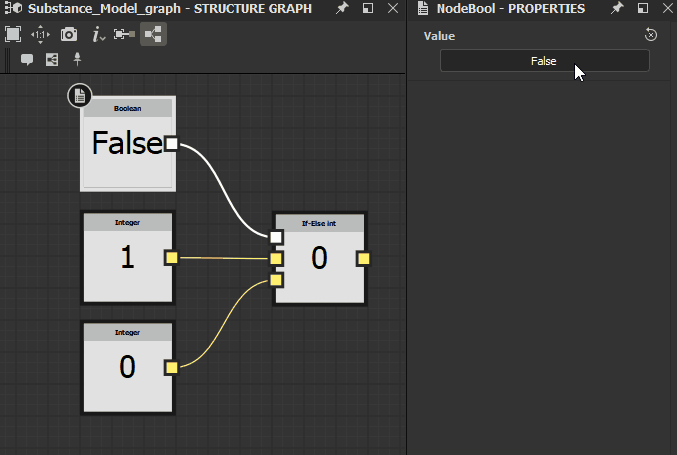Screen dimensions: 677x455
Task: Reset zoom to 1:1
Action: pos(41,34)
